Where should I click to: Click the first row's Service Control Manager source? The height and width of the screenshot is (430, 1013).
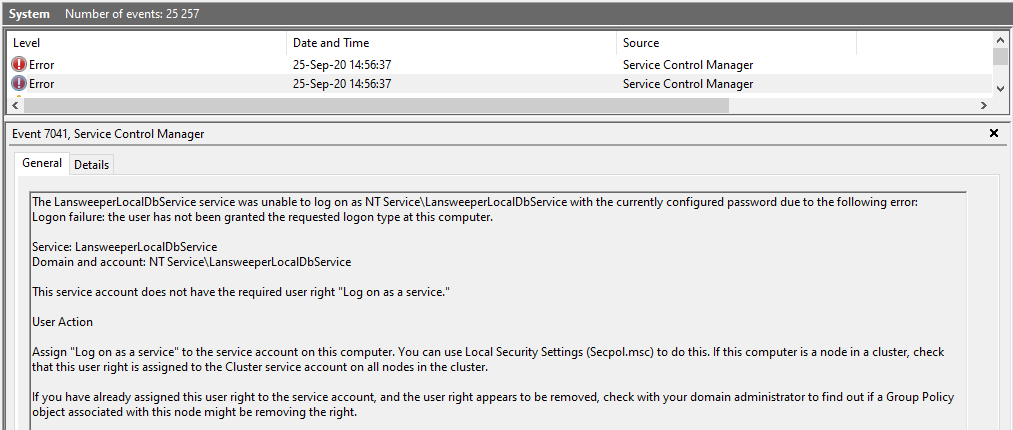click(x=687, y=65)
